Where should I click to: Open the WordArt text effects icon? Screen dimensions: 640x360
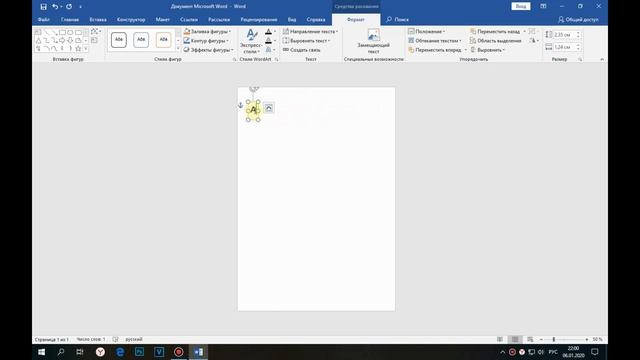(270, 50)
